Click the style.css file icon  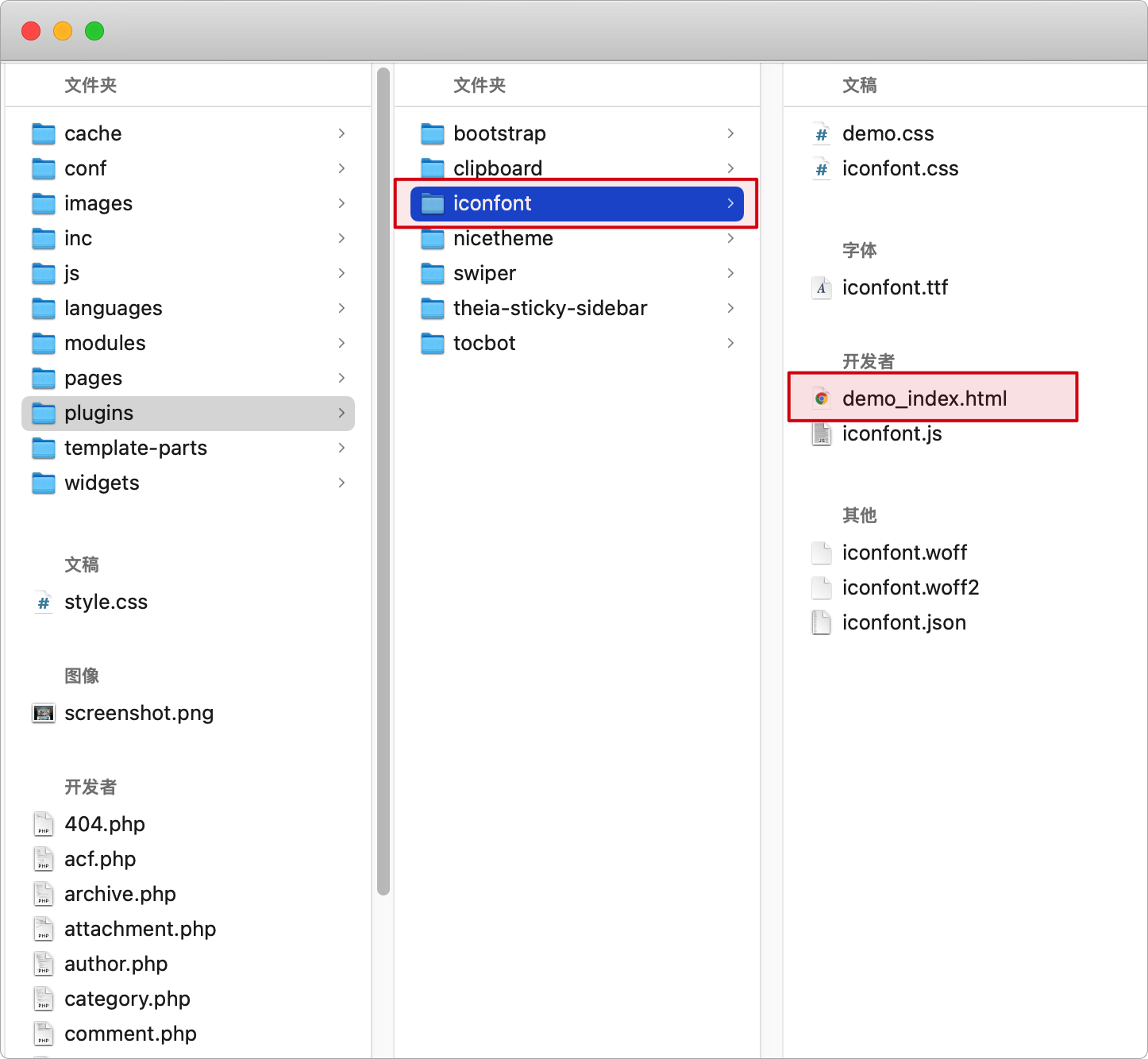pos(44,603)
